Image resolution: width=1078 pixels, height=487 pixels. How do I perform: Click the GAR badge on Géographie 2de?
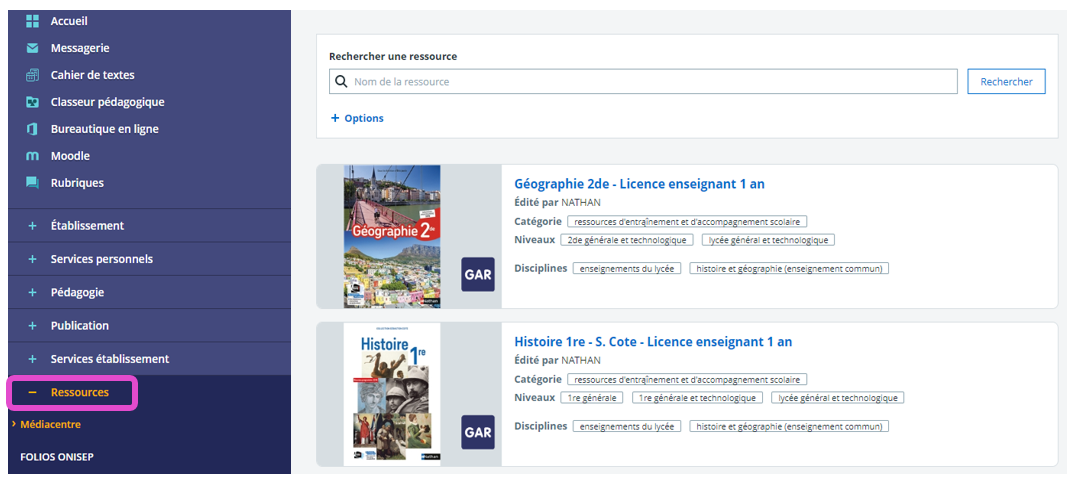(x=478, y=275)
